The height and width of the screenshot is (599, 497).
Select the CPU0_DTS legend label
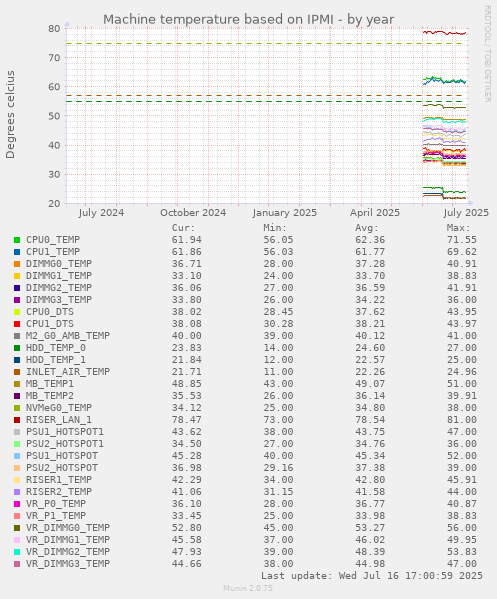50,312
